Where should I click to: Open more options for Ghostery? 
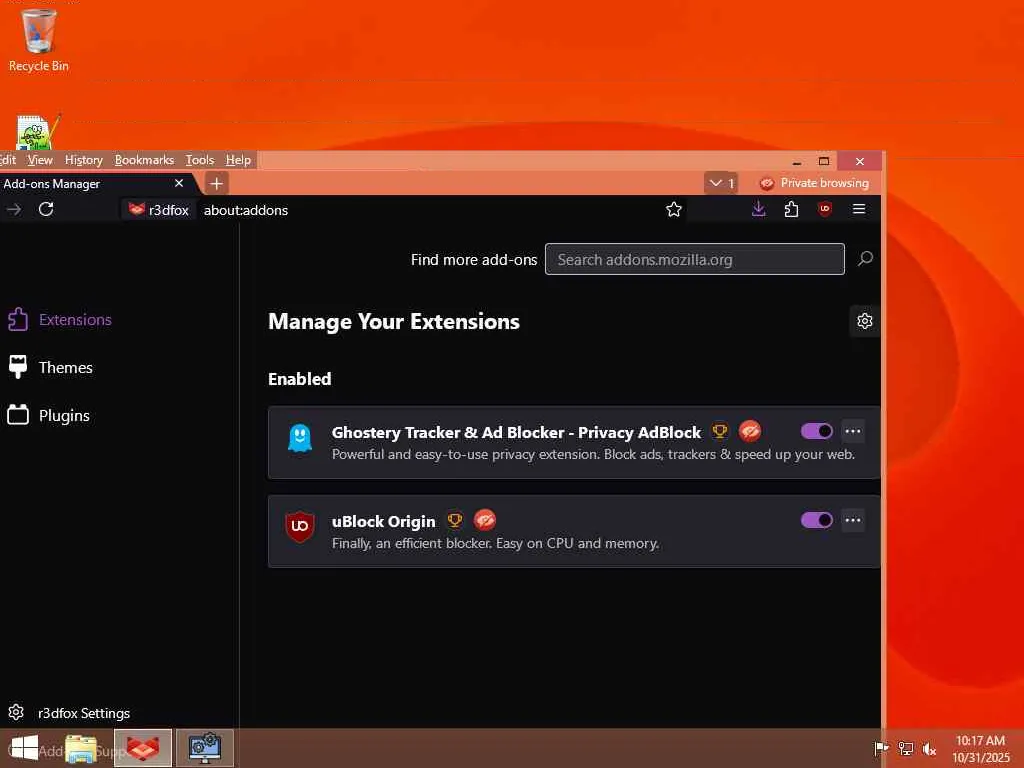(x=853, y=431)
